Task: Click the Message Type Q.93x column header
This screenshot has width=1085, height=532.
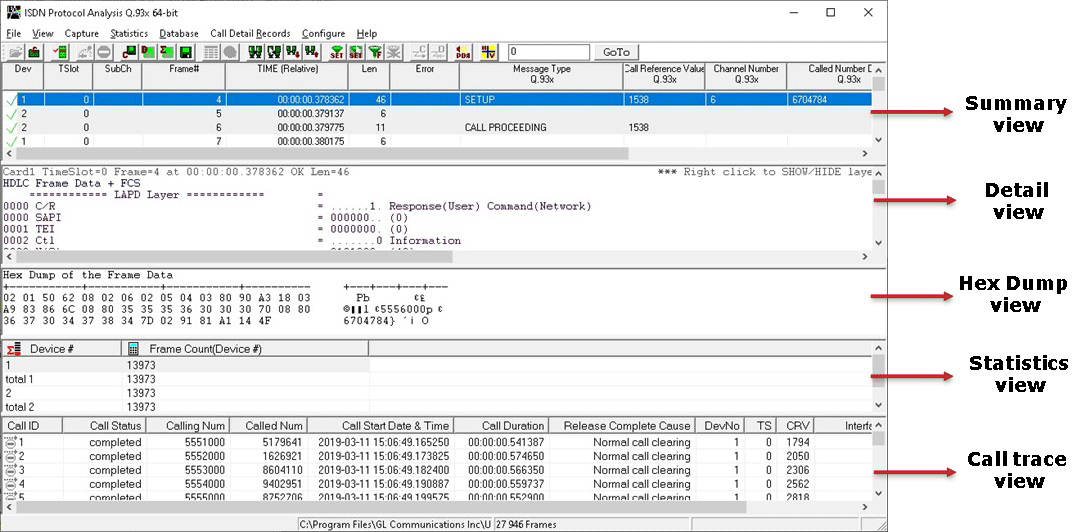Action: coord(541,75)
